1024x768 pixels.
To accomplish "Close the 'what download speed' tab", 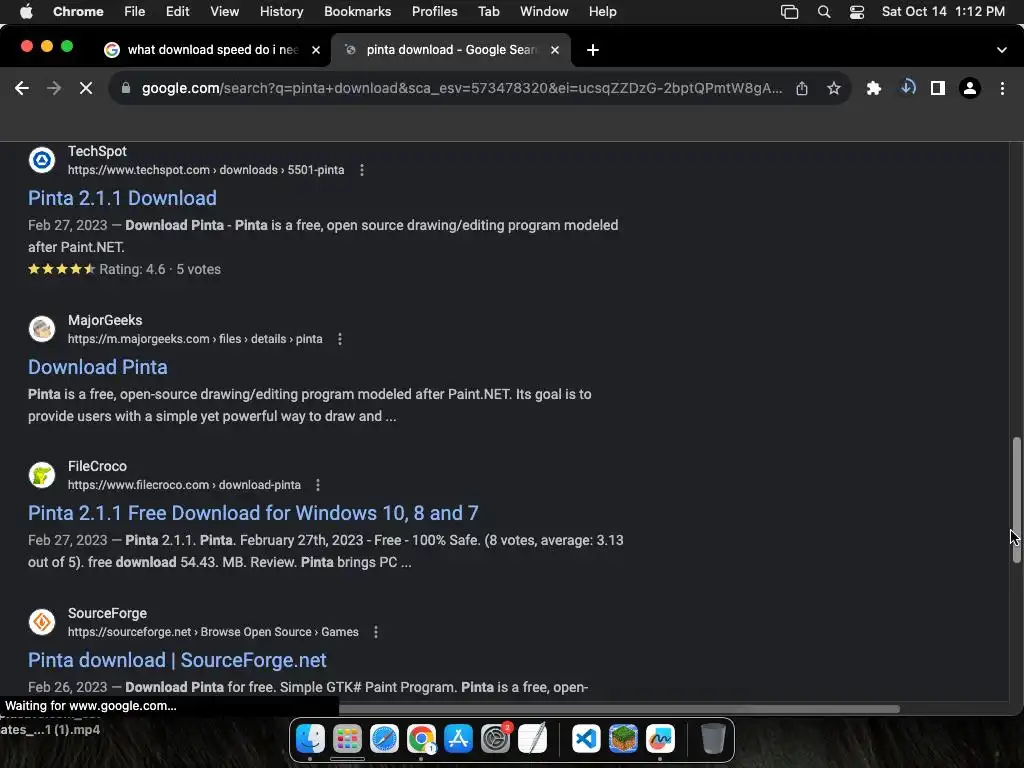I will 316,50.
